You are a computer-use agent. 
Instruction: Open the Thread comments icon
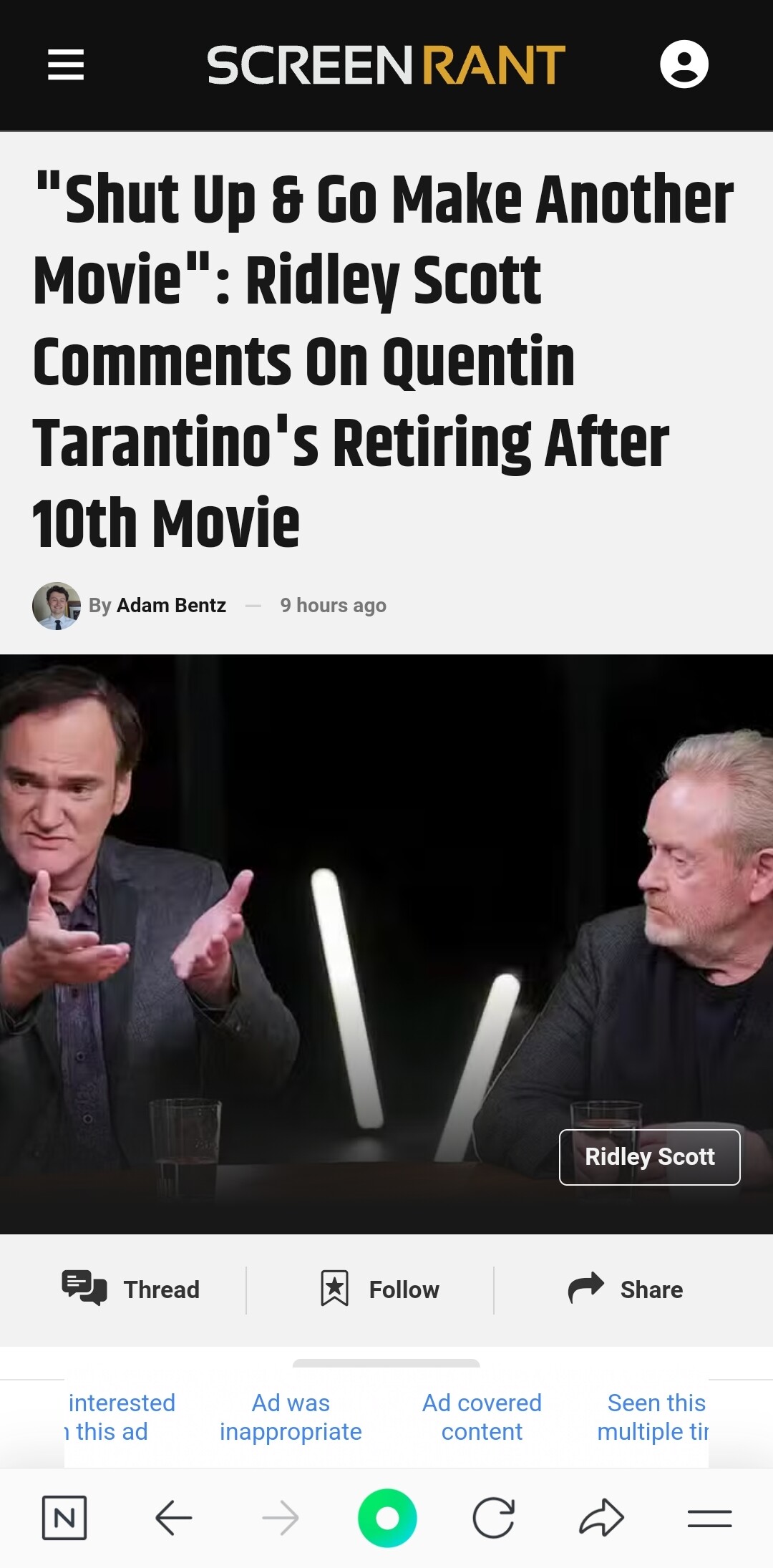(x=84, y=1288)
